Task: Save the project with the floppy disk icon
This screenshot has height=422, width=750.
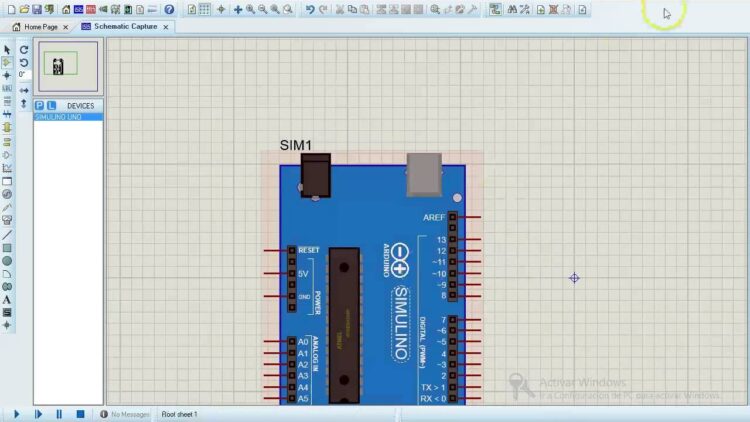Action: (x=36, y=10)
